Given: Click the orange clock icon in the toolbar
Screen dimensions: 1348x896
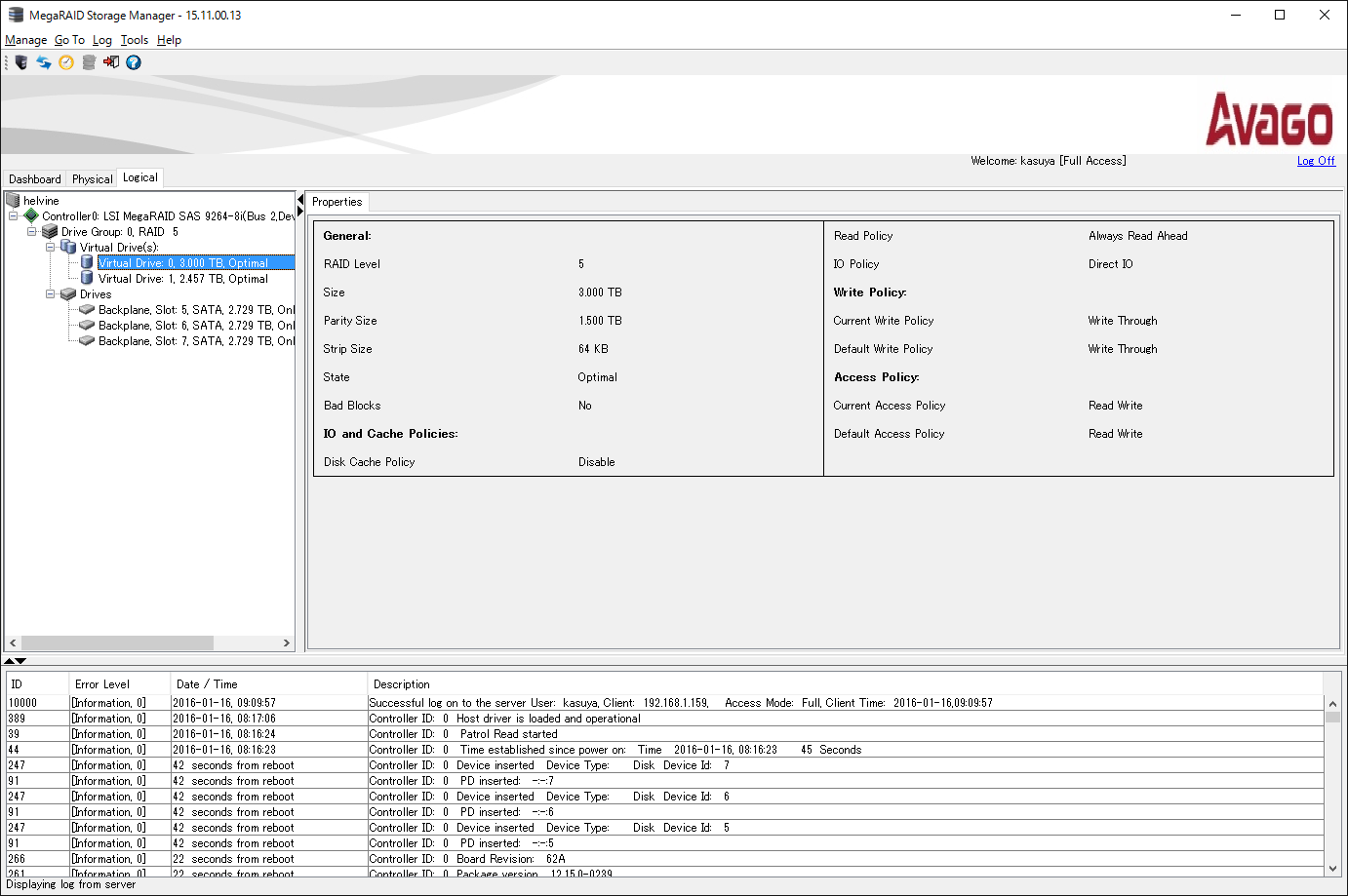Looking at the screenshot, I should [x=66, y=62].
